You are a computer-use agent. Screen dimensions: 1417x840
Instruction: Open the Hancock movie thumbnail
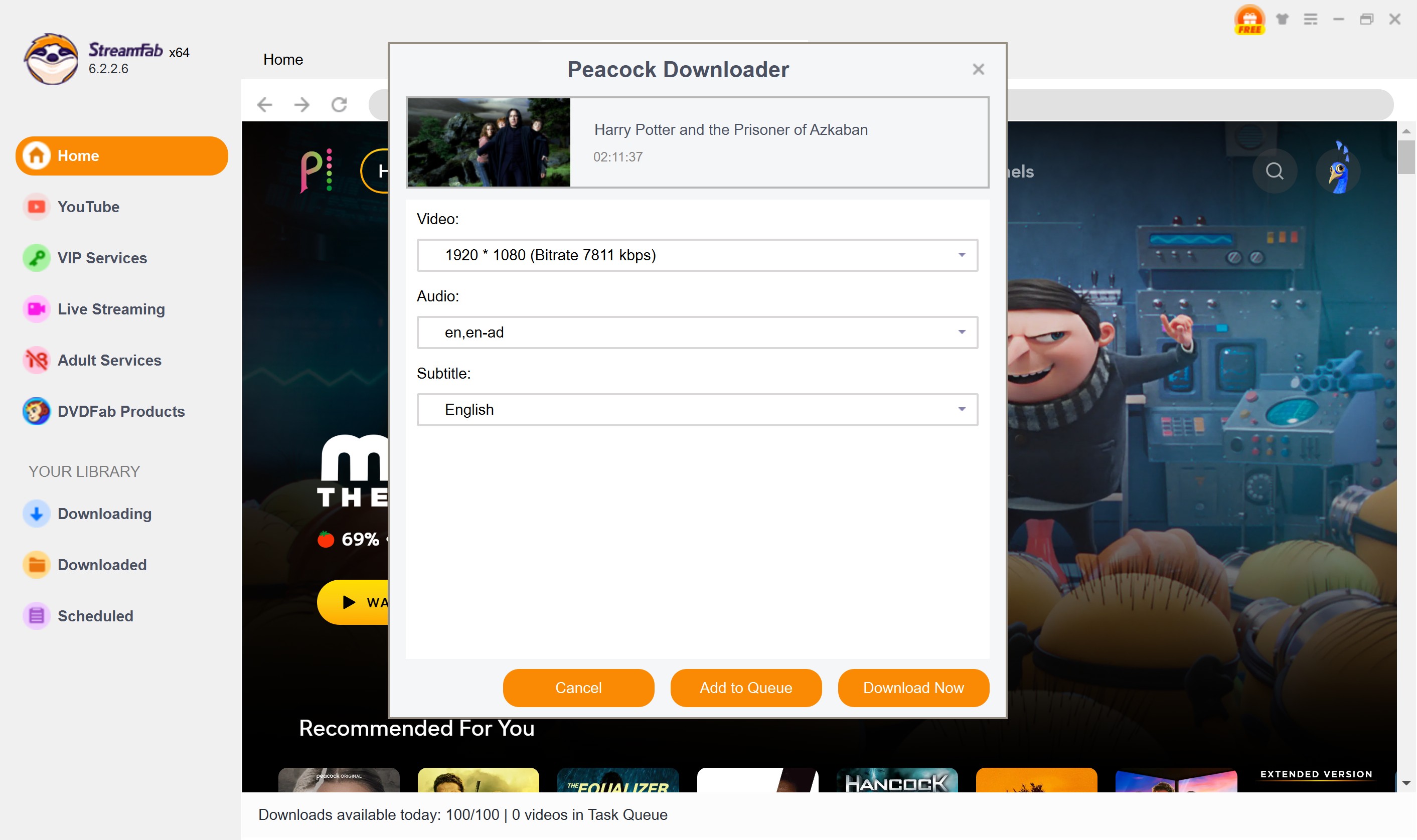[897, 780]
